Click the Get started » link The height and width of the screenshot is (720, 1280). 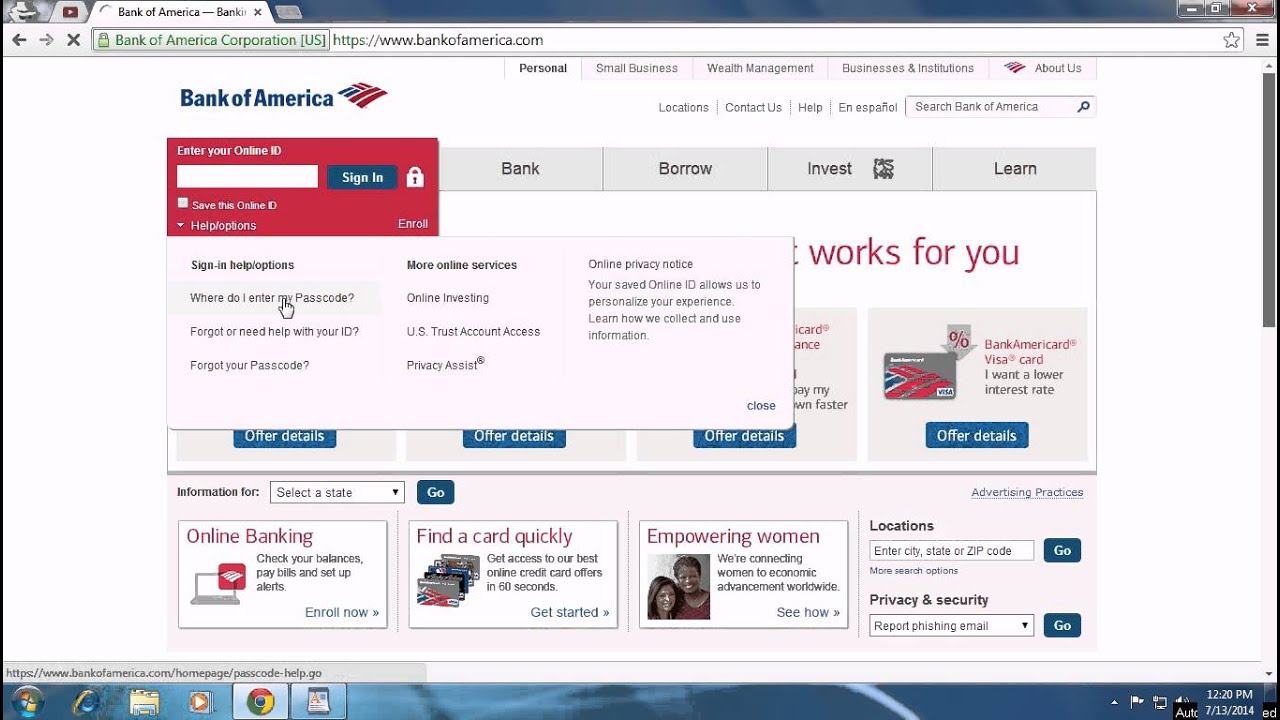coord(570,612)
